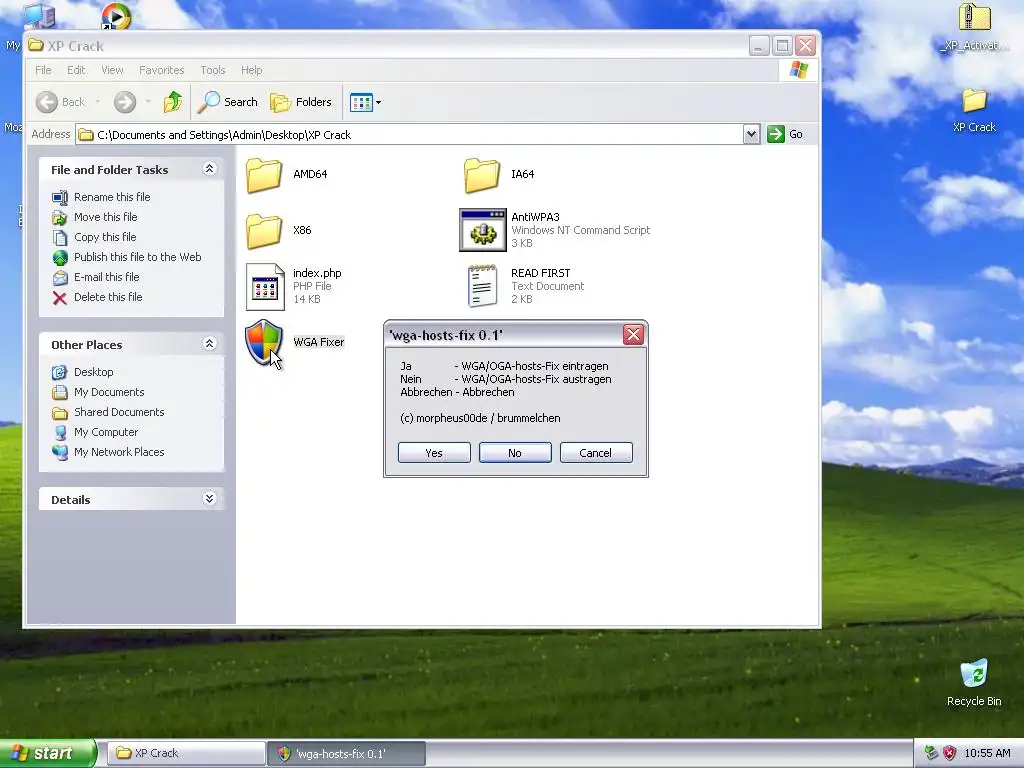Screen dimensions: 1024x768
Task: Click the AntiWPA3 file name text
Action: (x=536, y=217)
